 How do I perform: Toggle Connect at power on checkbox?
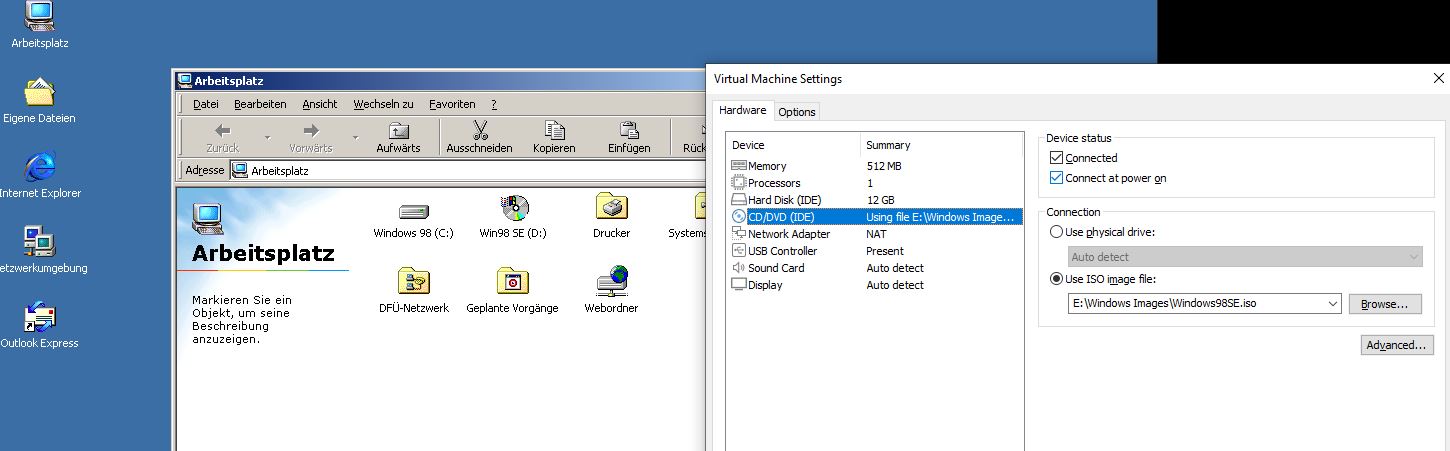[1057, 178]
